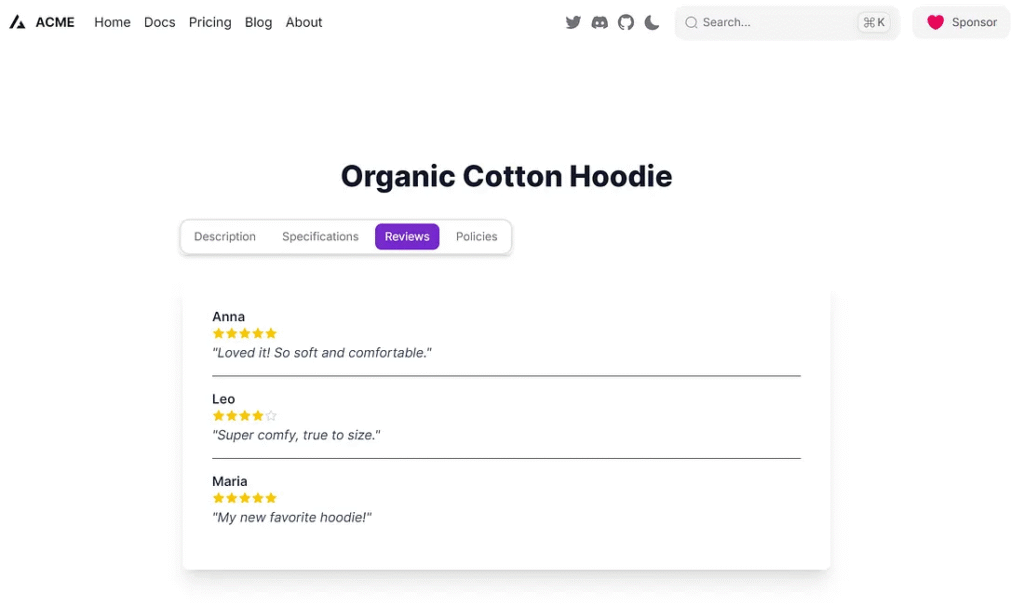Select the Reviews tab
Image resolution: width=1024 pixels, height=607 pixels.
(x=407, y=237)
